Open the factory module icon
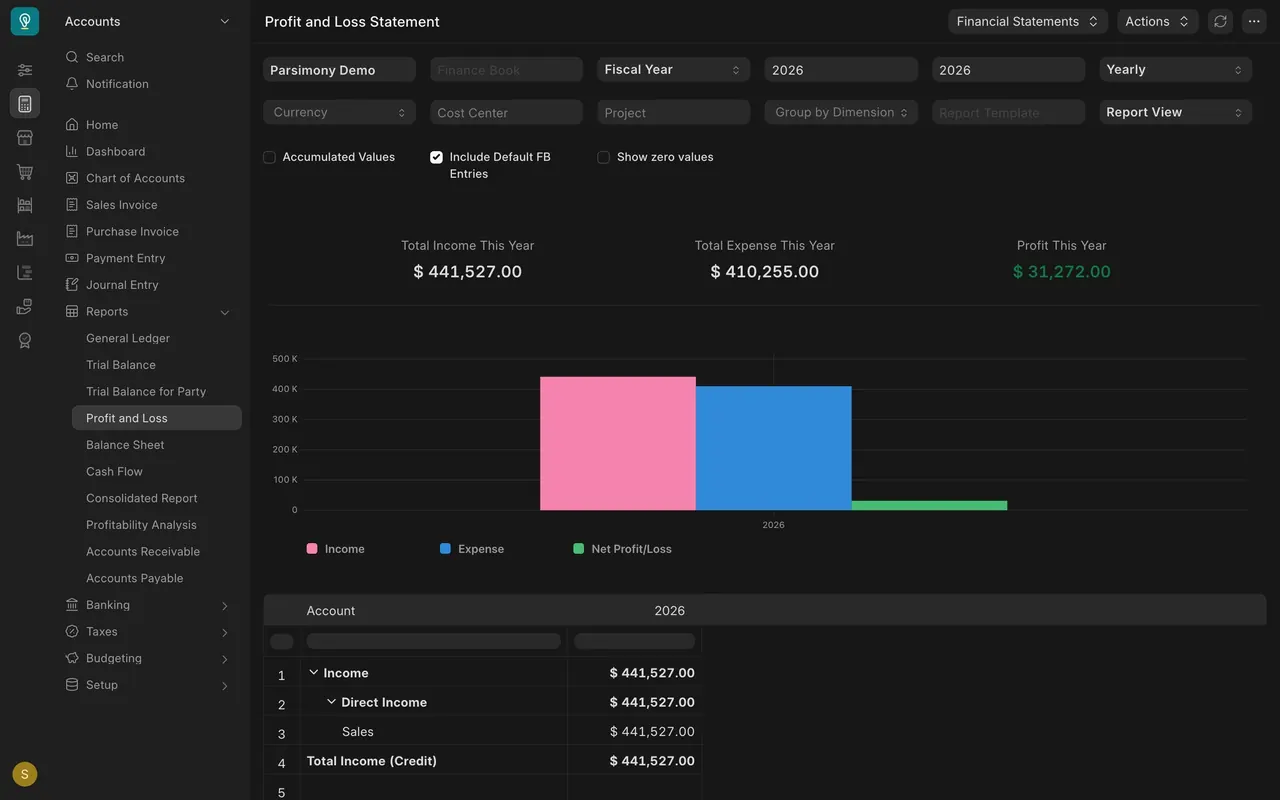Viewport: 1280px width, 800px height. [x=25, y=239]
